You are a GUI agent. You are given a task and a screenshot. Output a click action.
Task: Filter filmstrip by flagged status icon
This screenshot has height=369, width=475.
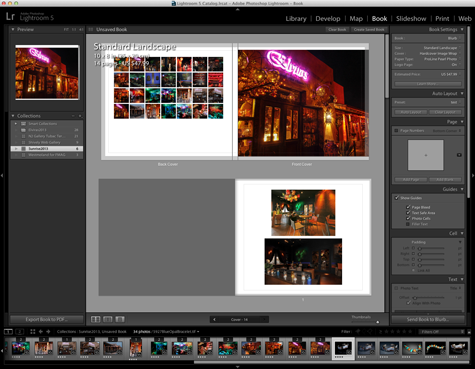(x=359, y=331)
